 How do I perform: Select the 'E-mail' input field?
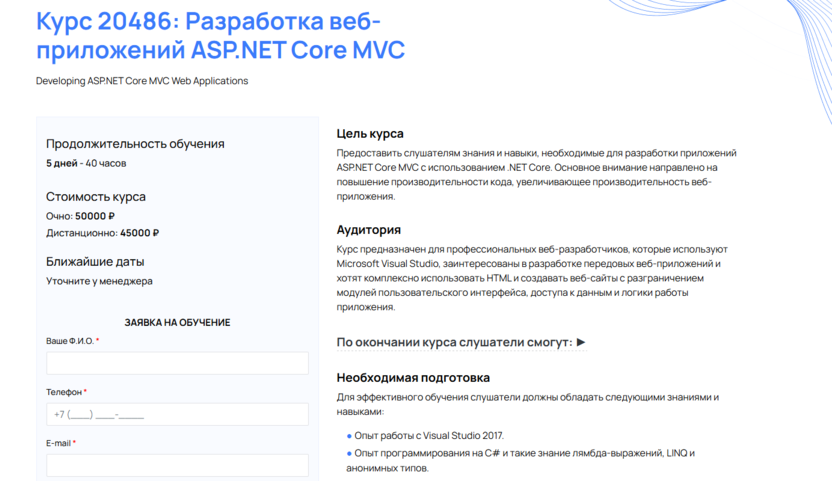177,465
